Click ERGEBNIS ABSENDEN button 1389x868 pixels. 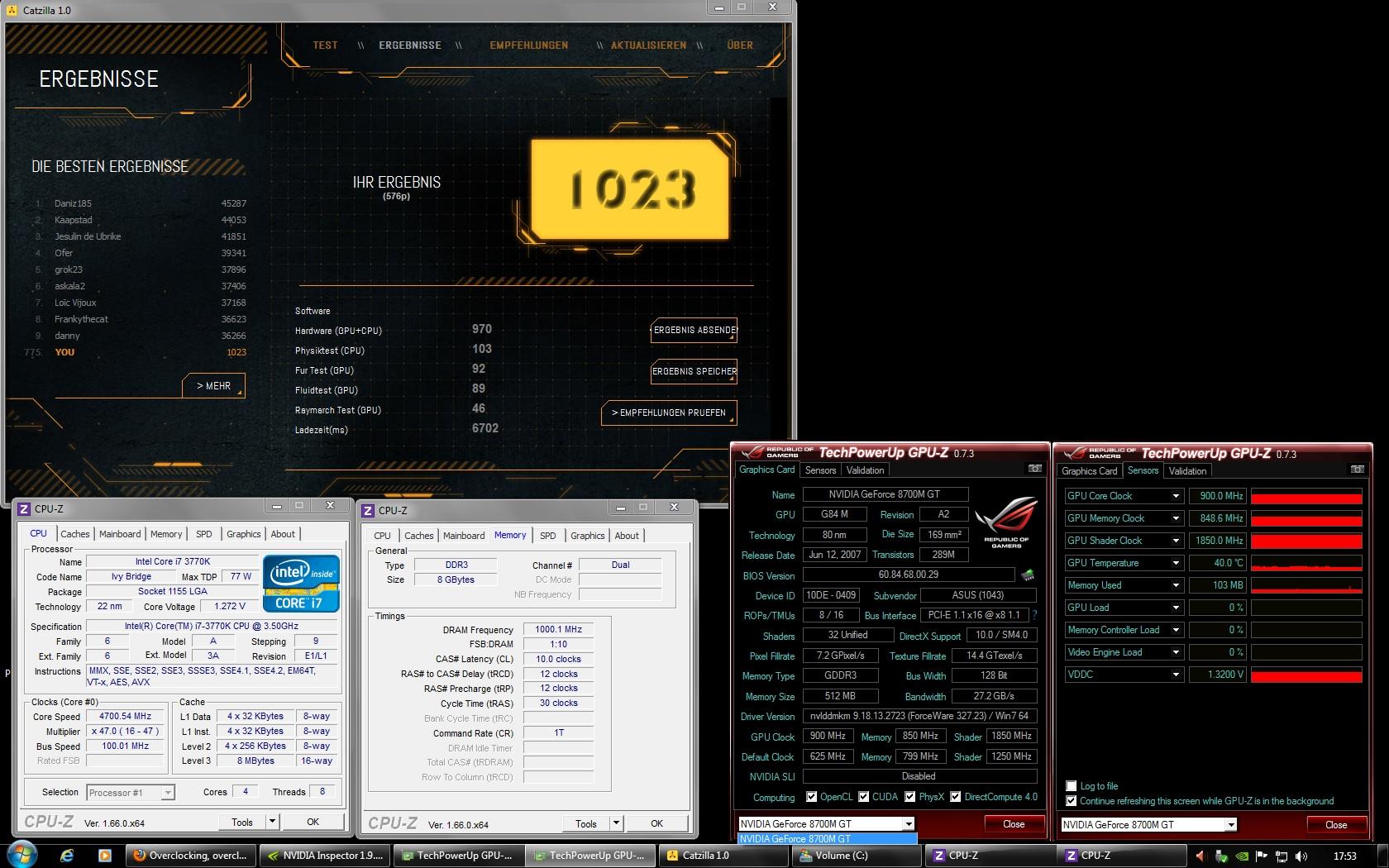(x=694, y=330)
